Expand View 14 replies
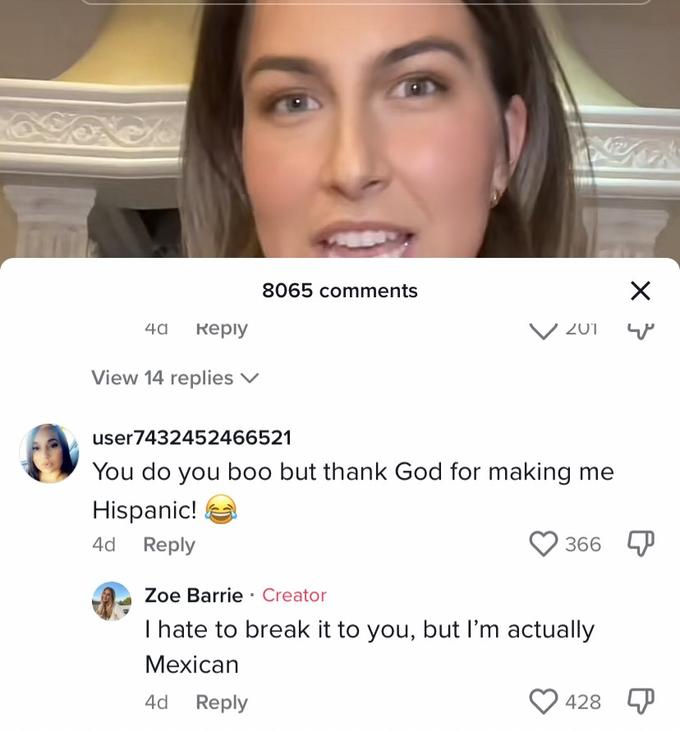 point(175,378)
